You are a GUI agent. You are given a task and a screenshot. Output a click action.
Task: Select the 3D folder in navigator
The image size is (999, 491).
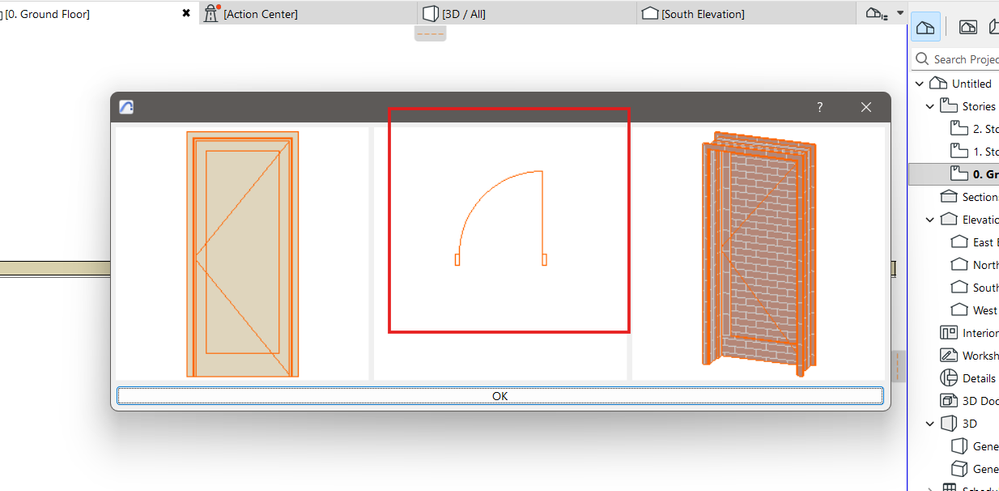click(x=959, y=423)
